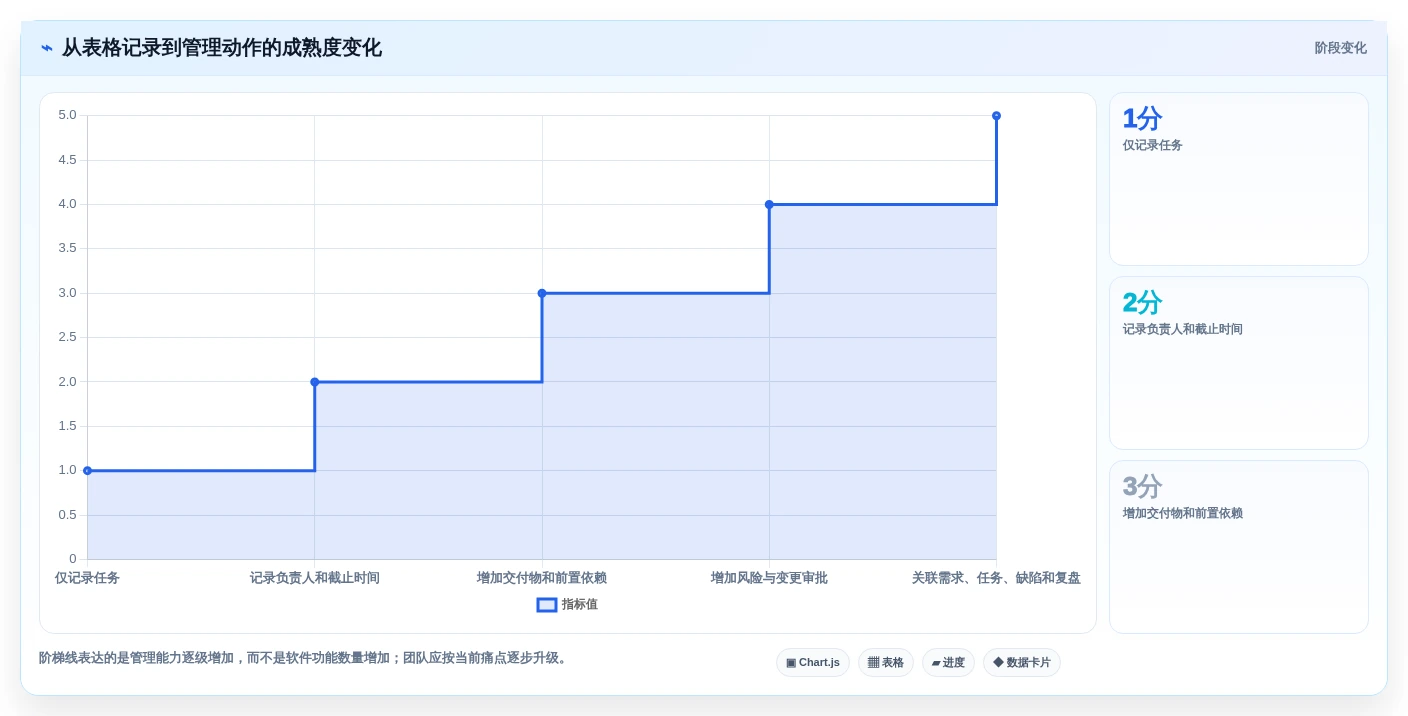The image size is (1408, 716).
Task: Click the 关联需求、任务、缺陷和复盘 x-axis label
Action: click(996, 578)
